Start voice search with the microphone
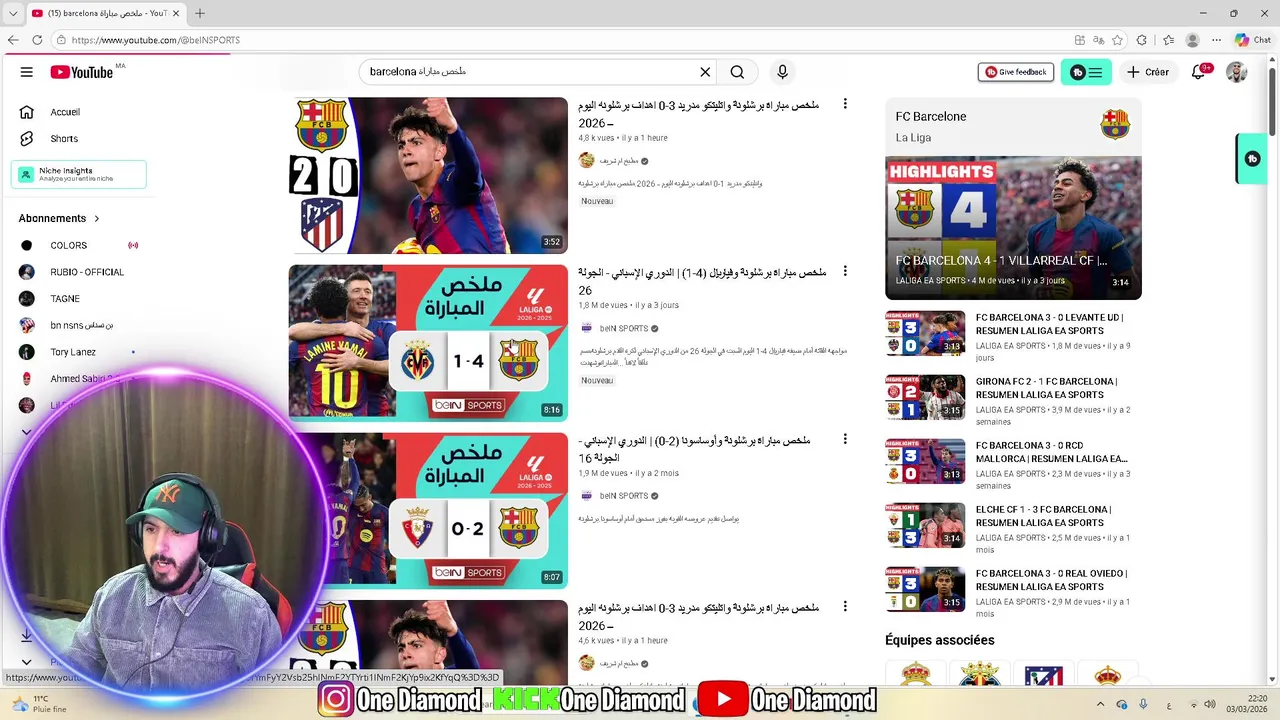 tap(782, 72)
